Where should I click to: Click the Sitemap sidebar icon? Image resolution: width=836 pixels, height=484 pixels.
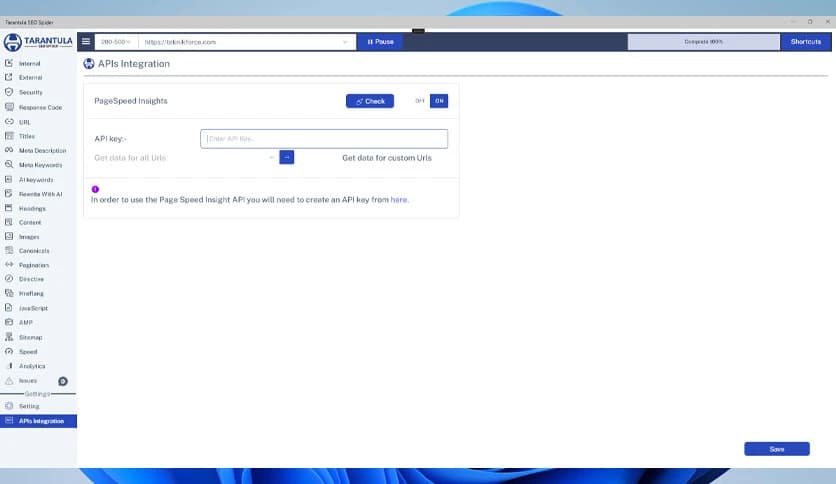coord(9,337)
